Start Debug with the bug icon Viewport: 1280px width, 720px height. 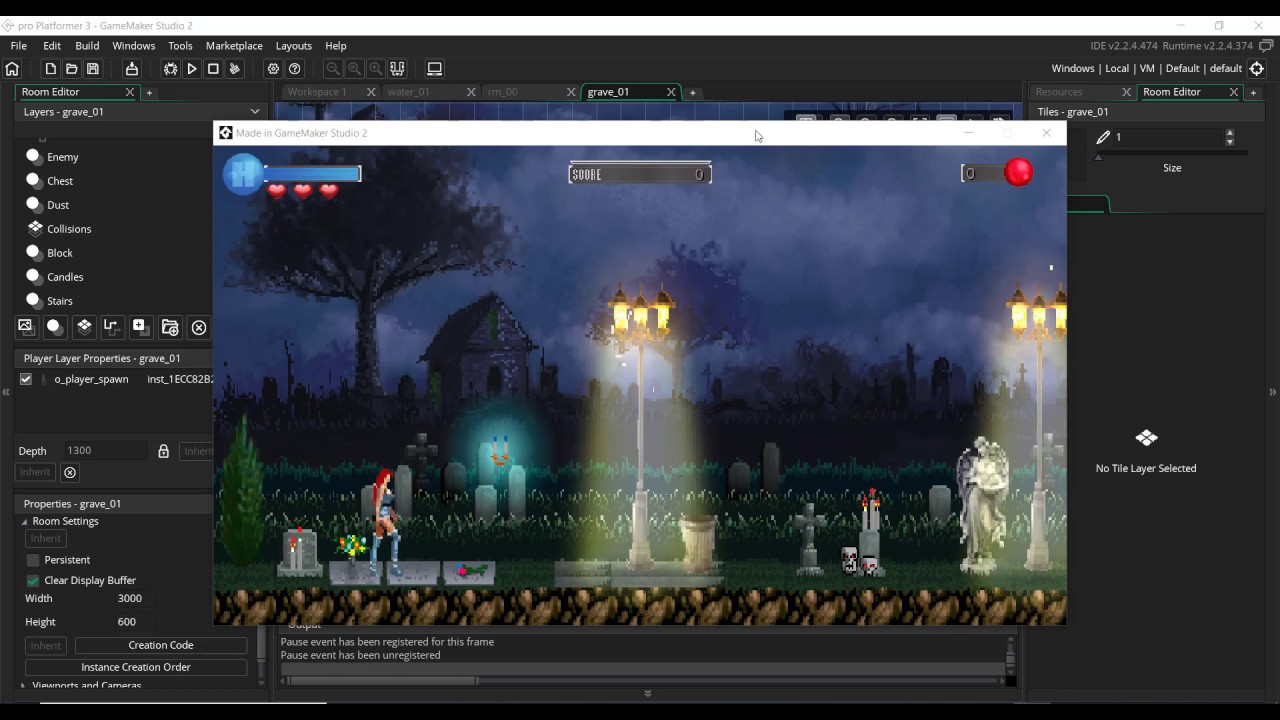point(170,69)
